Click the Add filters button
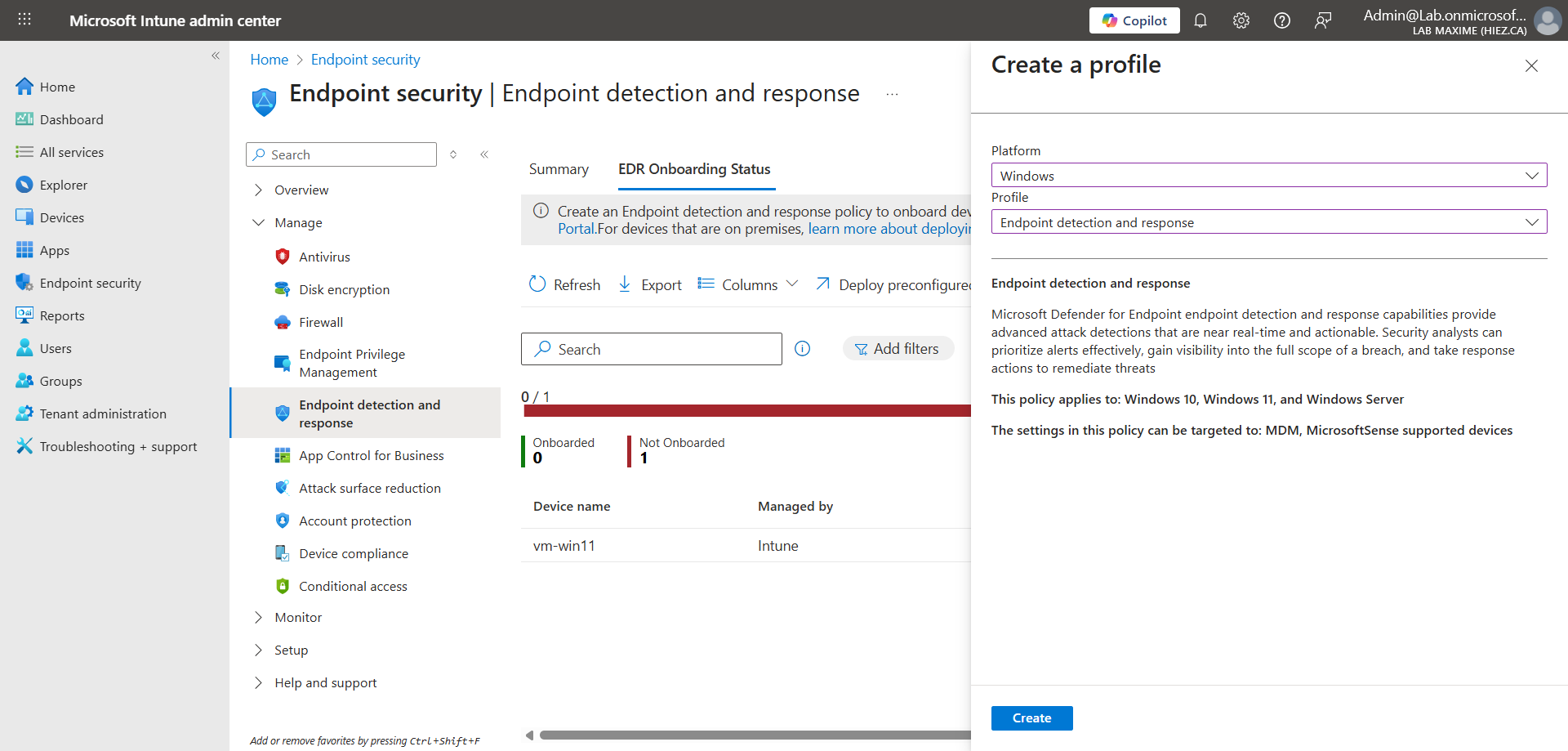 click(898, 349)
